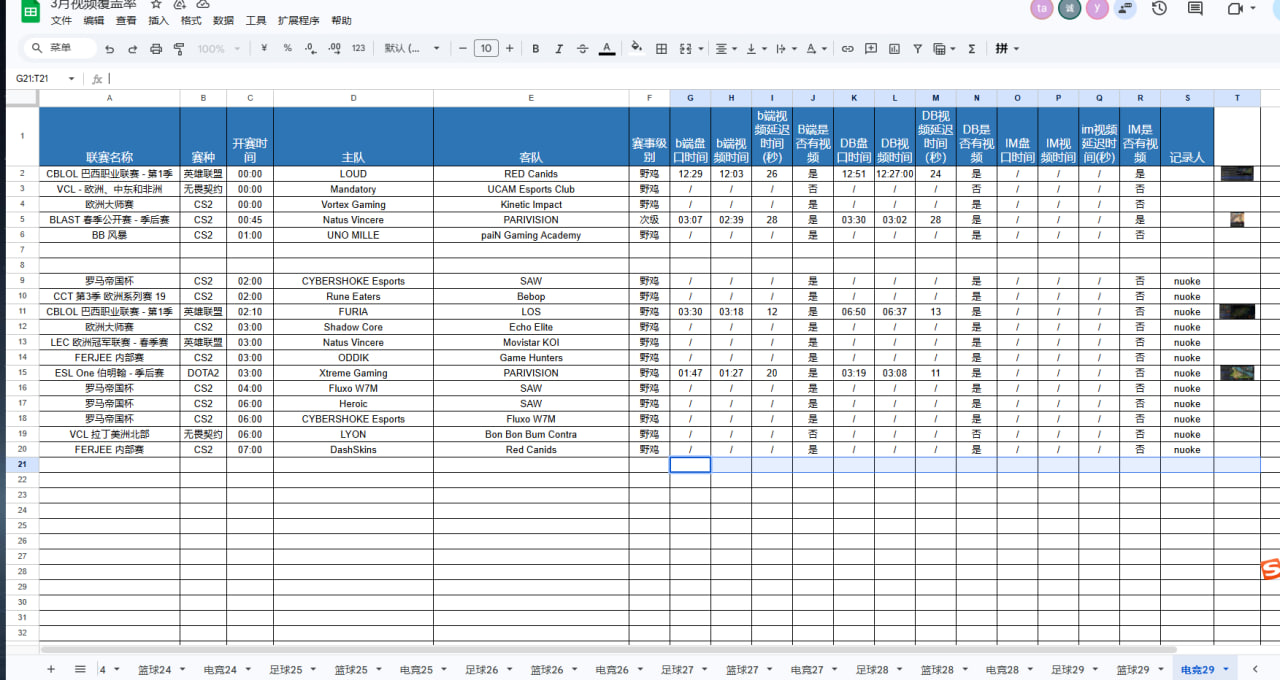Open the 编辑 menu
This screenshot has width=1280, height=680.
94,20
